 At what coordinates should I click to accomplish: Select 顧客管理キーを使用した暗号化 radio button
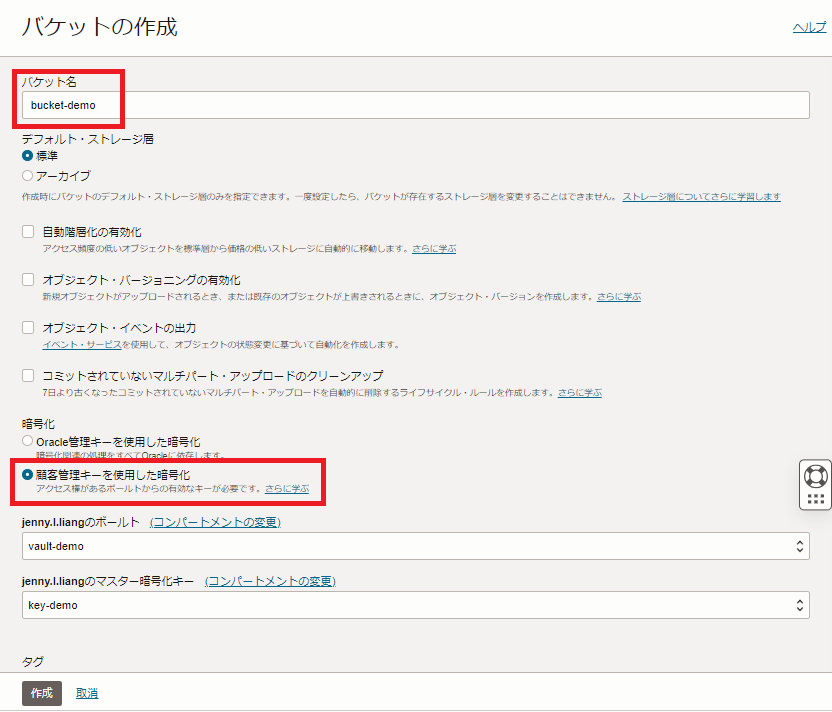(28, 474)
